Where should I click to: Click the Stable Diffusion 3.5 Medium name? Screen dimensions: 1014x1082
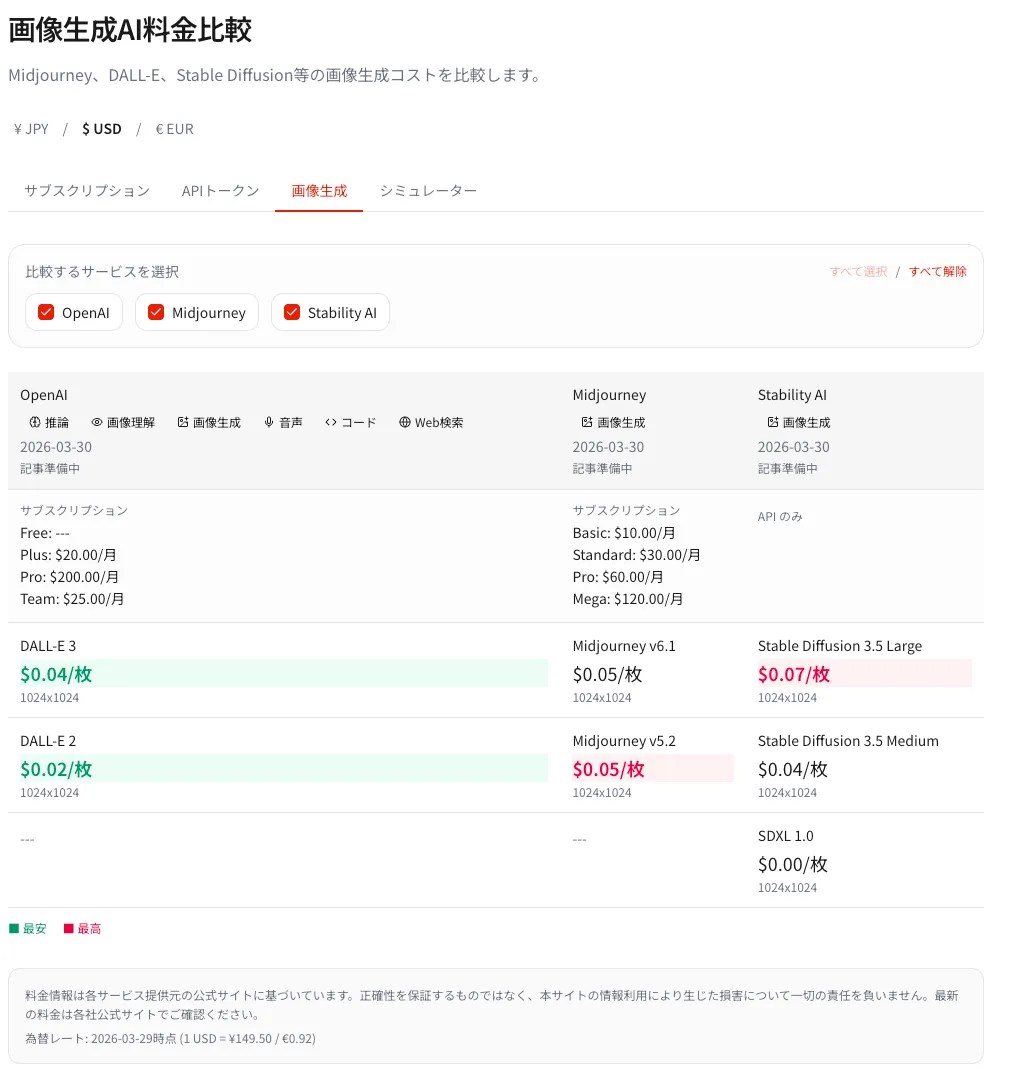coord(848,742)
